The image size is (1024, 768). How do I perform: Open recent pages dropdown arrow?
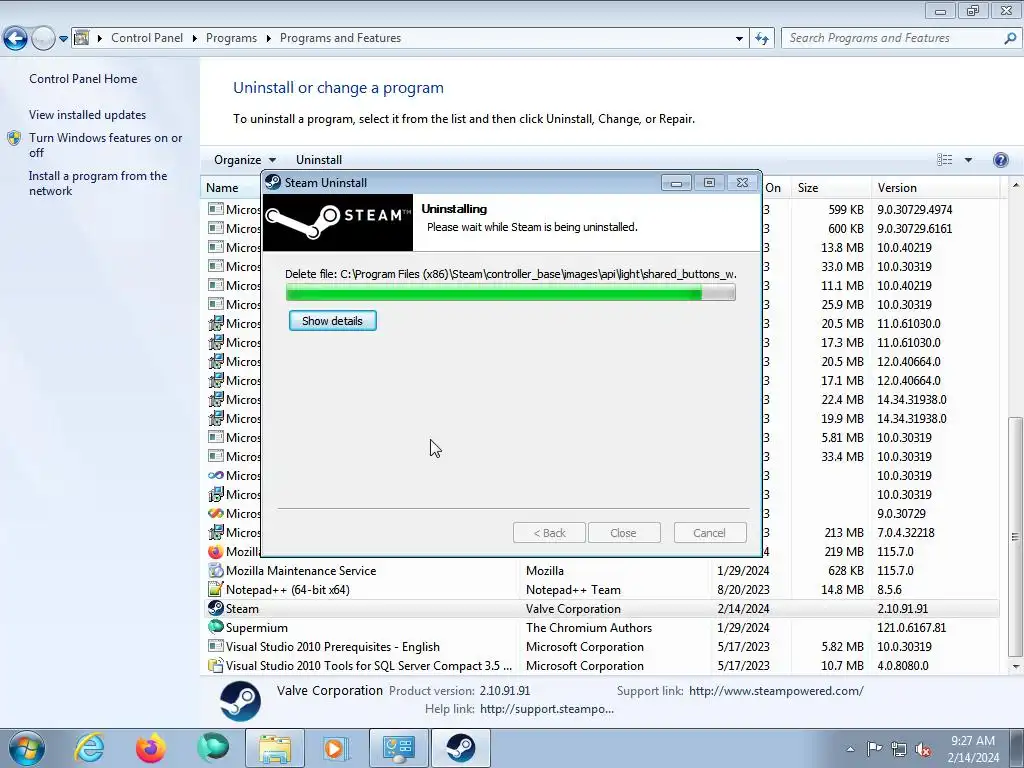click(63, 39)
